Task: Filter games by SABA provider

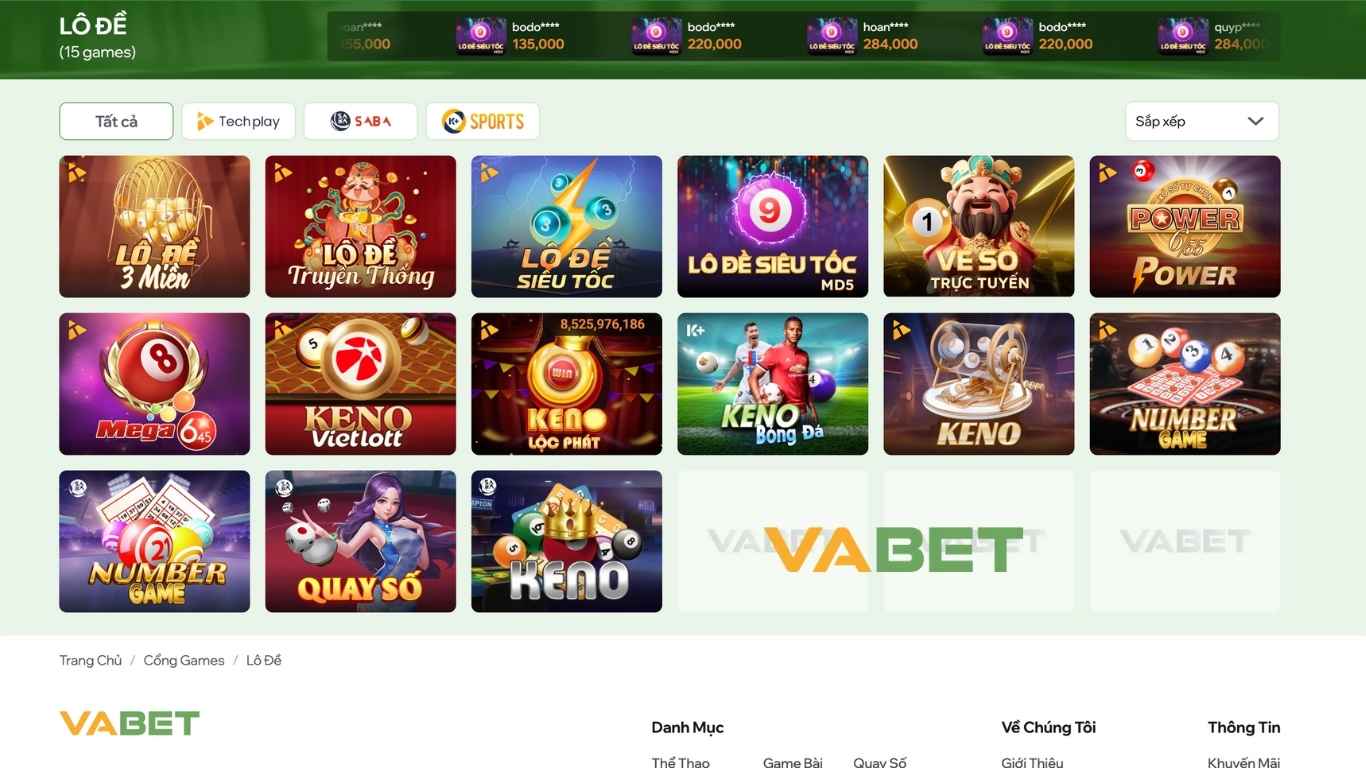Action: click(360, 121)
